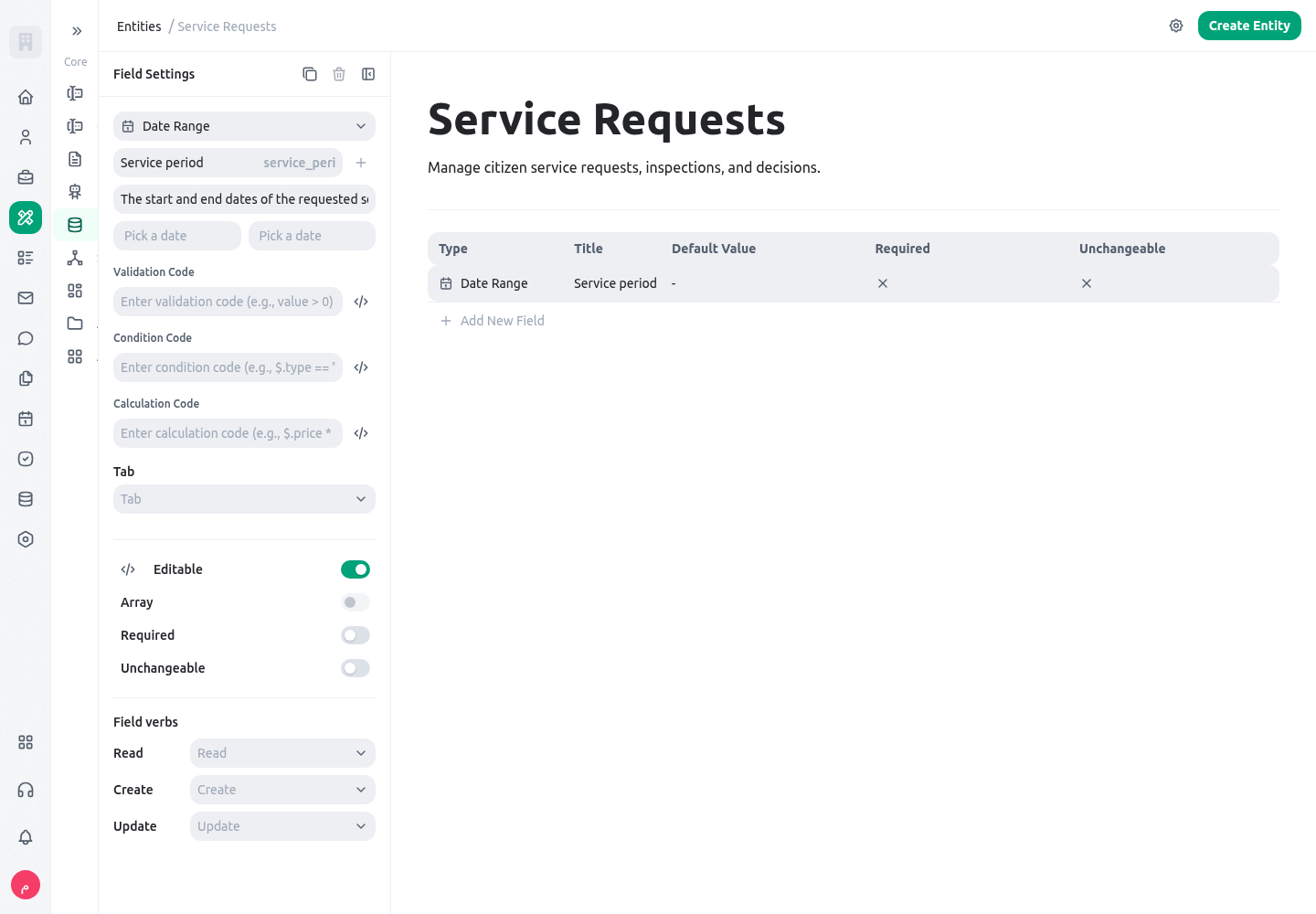Open the document page icon in Core sidebar
The height and width of the screenshot is (914, 1316).
pos(75,159)
